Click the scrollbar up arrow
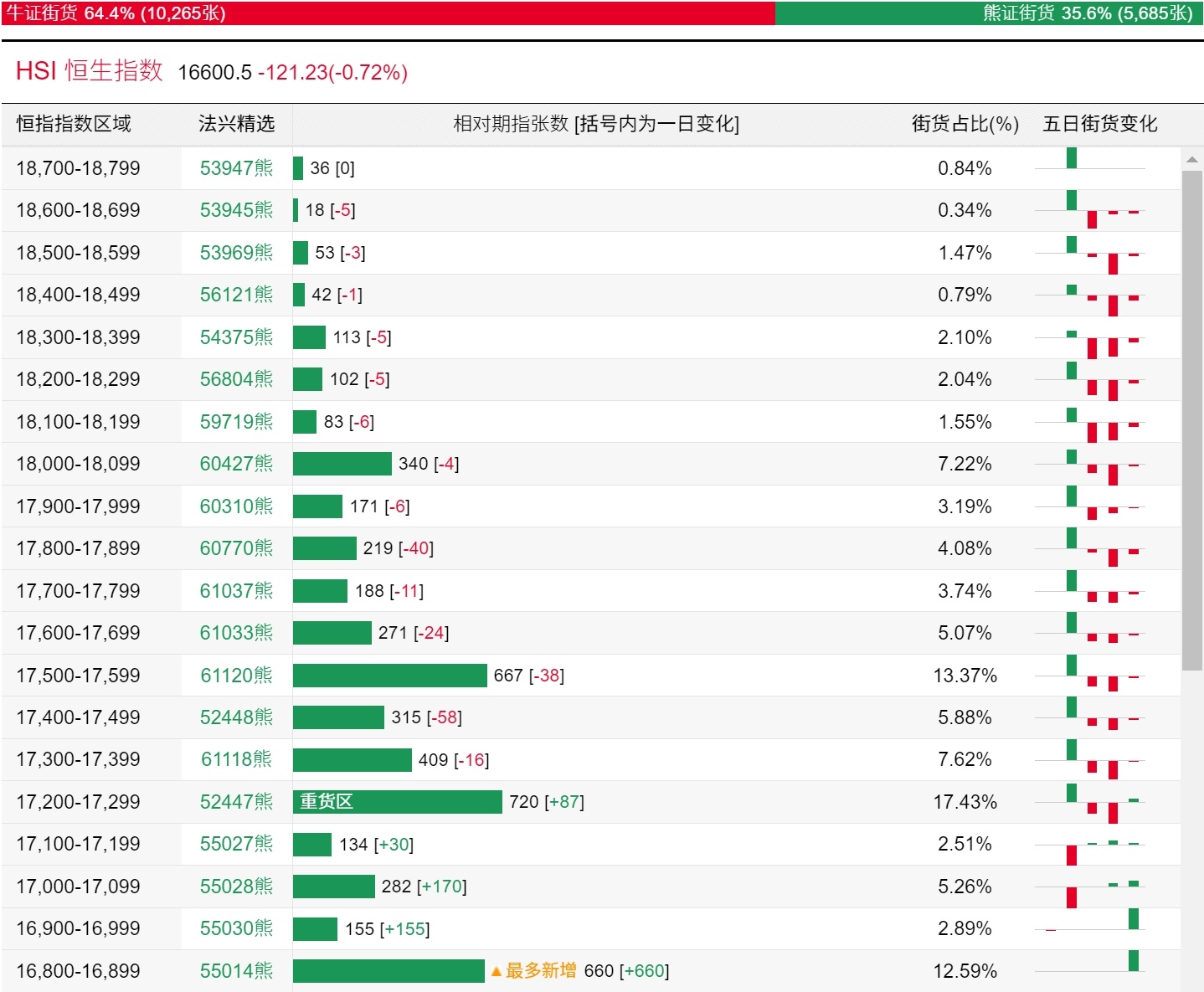 point(1192,159)
